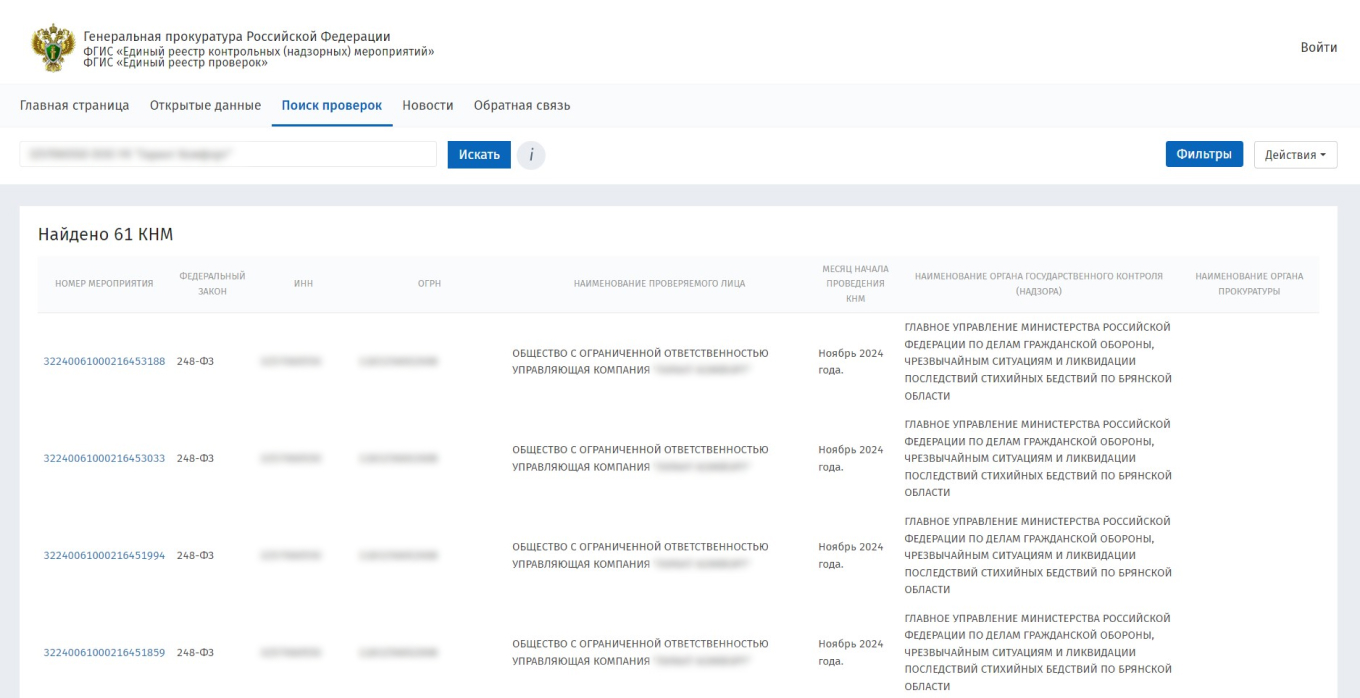
Task: Click the info icon beside search
Action: (531, 155)
